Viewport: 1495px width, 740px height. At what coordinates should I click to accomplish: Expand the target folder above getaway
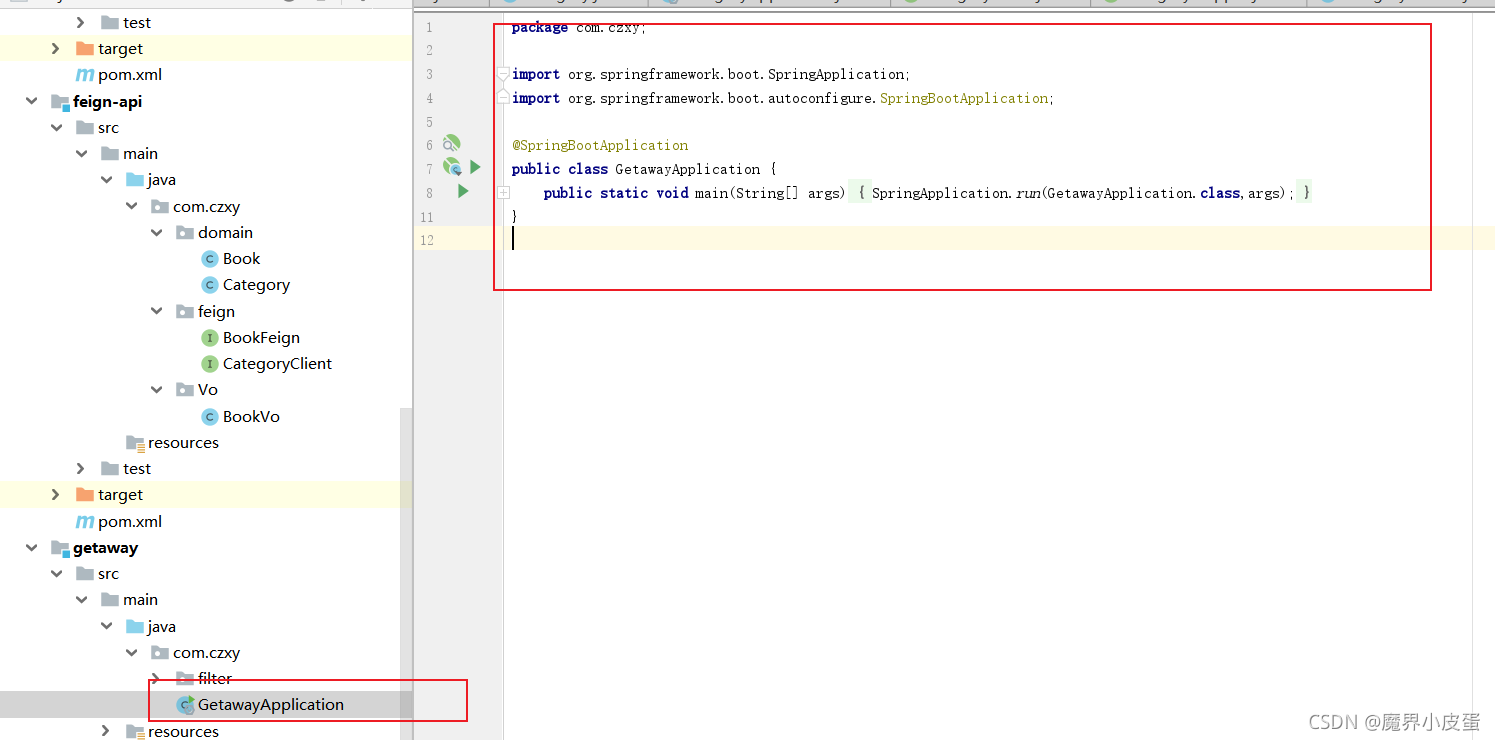(x=56, y=495)
